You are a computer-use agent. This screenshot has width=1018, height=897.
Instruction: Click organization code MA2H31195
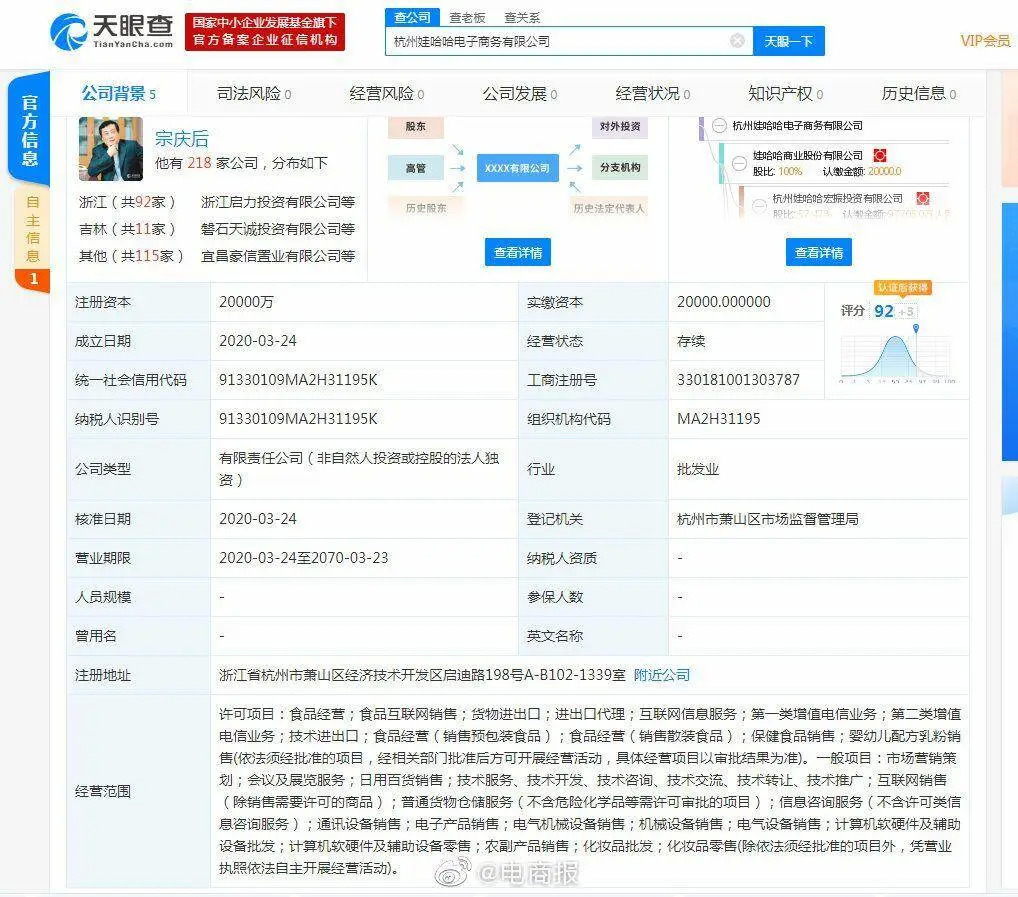coord(718,419)
